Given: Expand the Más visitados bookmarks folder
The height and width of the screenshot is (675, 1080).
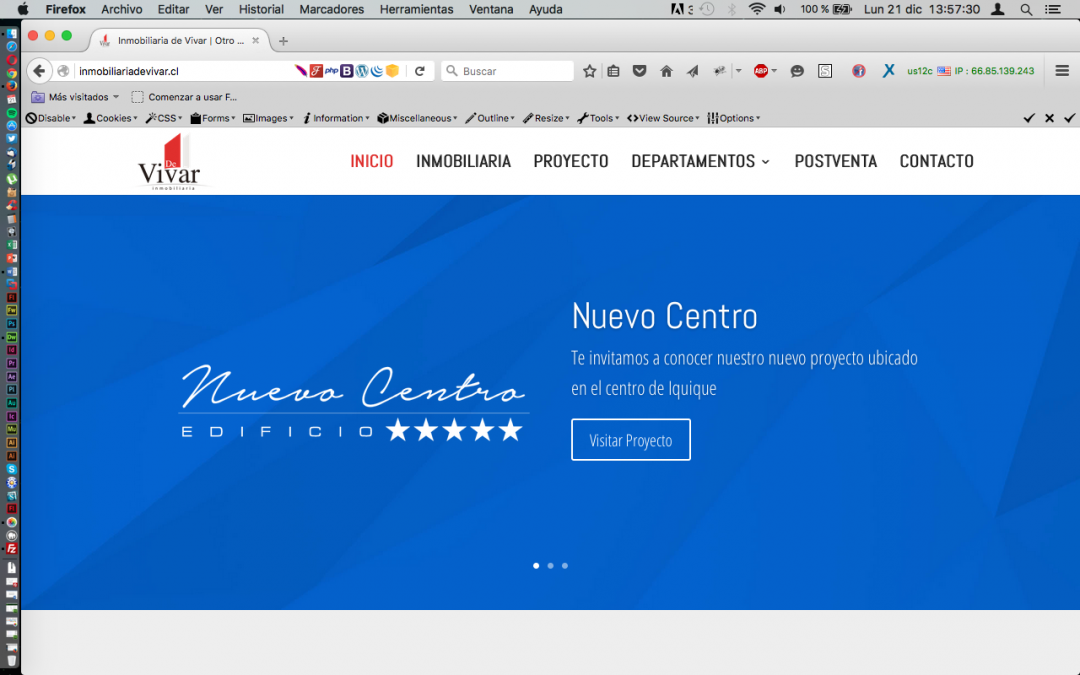Looking at the screenshot, I should click(x=75, y=97).
